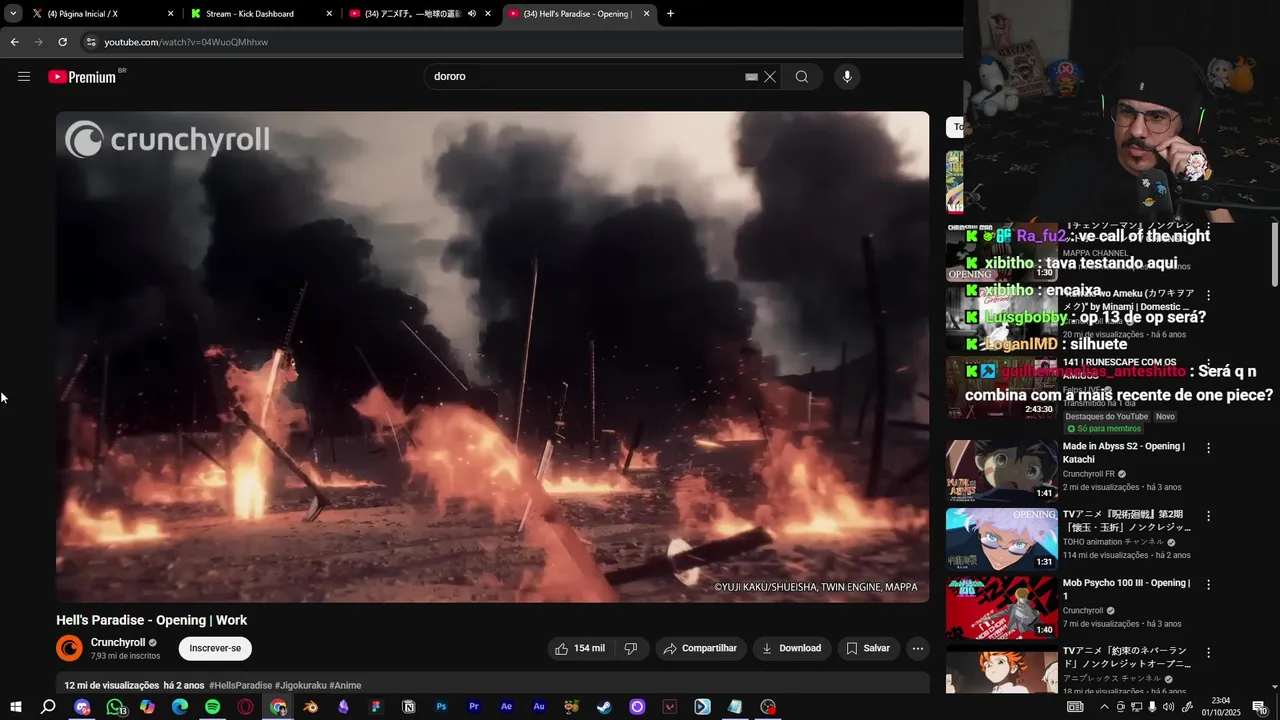
Task: Reload the current page
Action: tap(62, 42)
